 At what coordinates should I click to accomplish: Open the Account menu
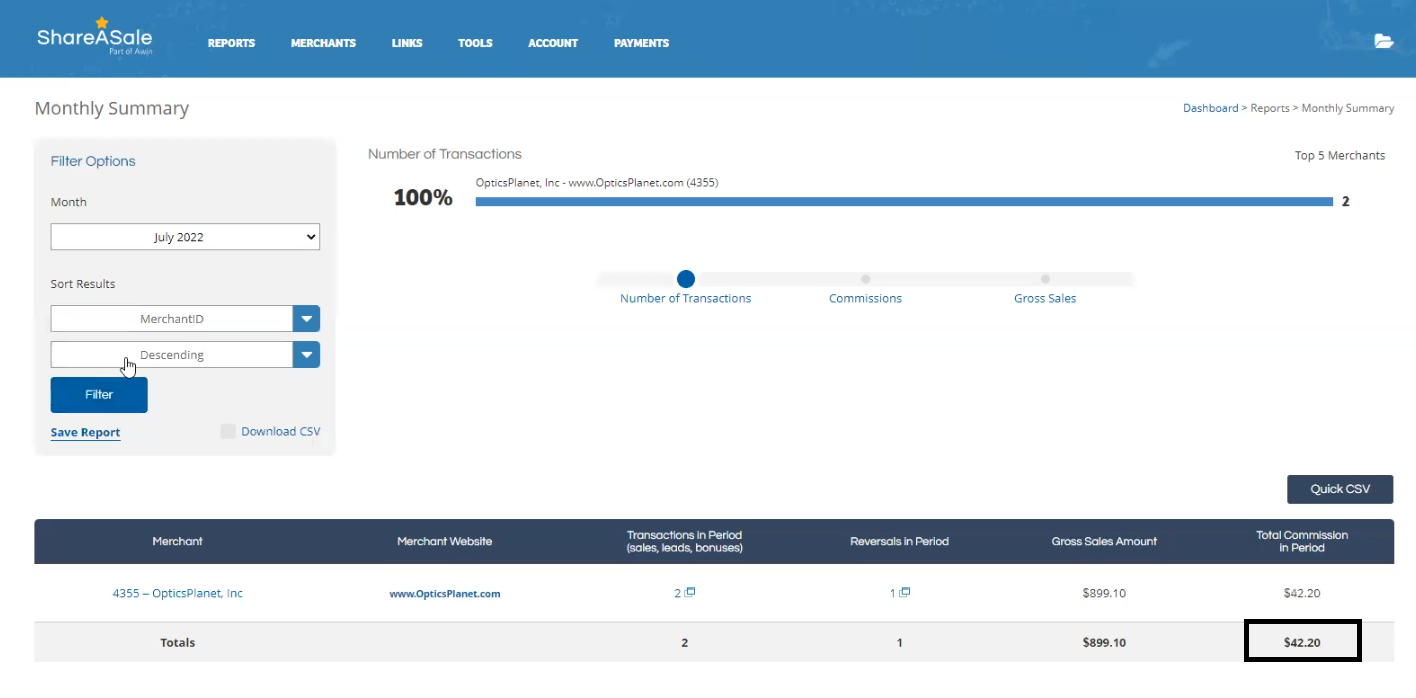tap(553, 43)
